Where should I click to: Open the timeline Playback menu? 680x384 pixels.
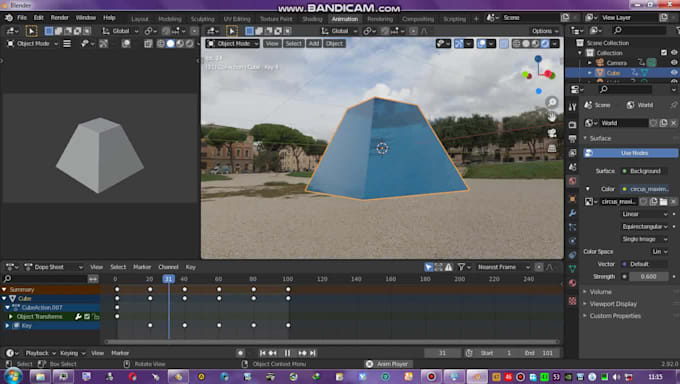[40, 353]
